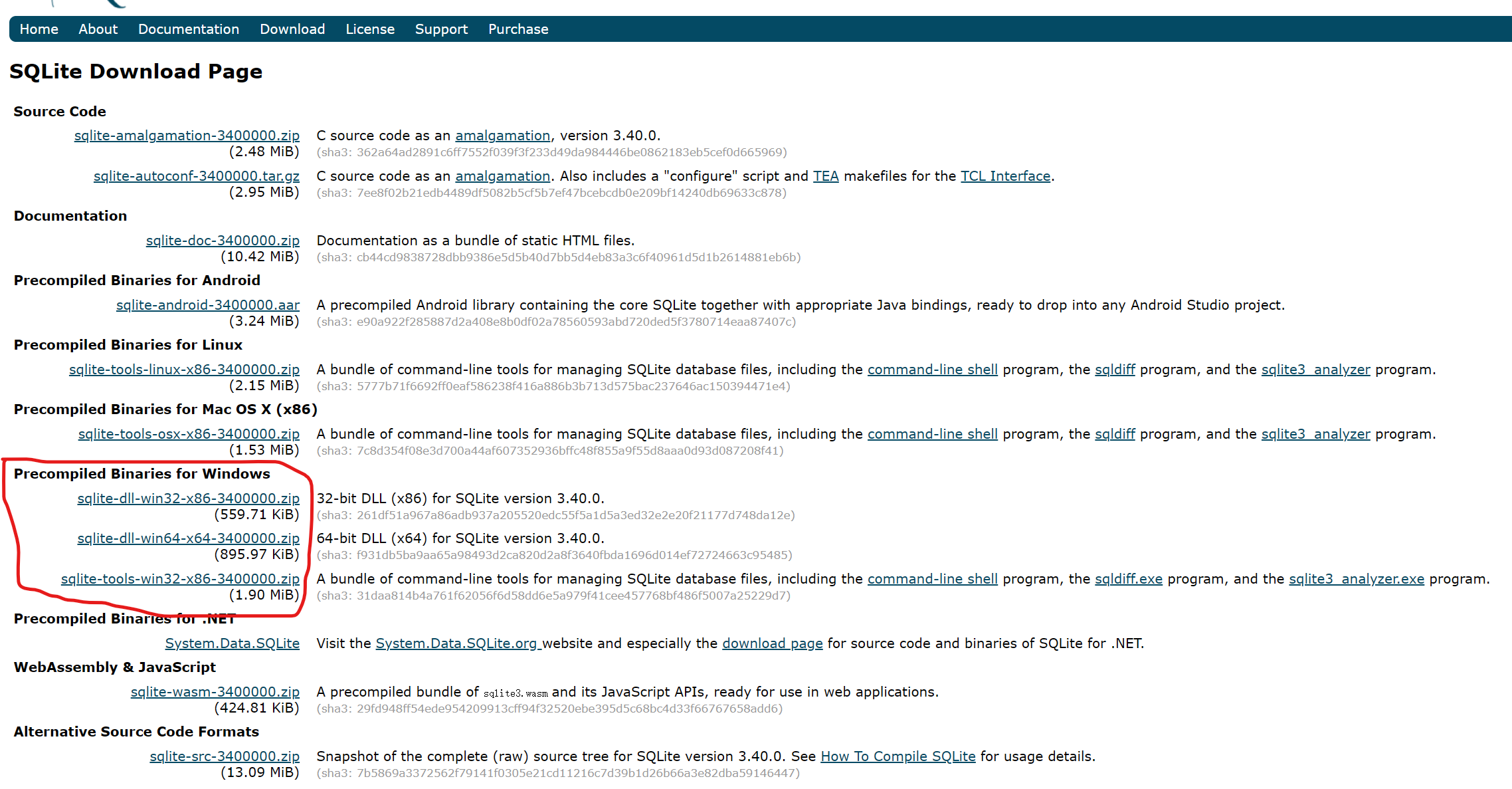Download sqlite-autoconf-3400000.tar.gz
Viewport: 1512px width, 789px height.
click(197, 176)
